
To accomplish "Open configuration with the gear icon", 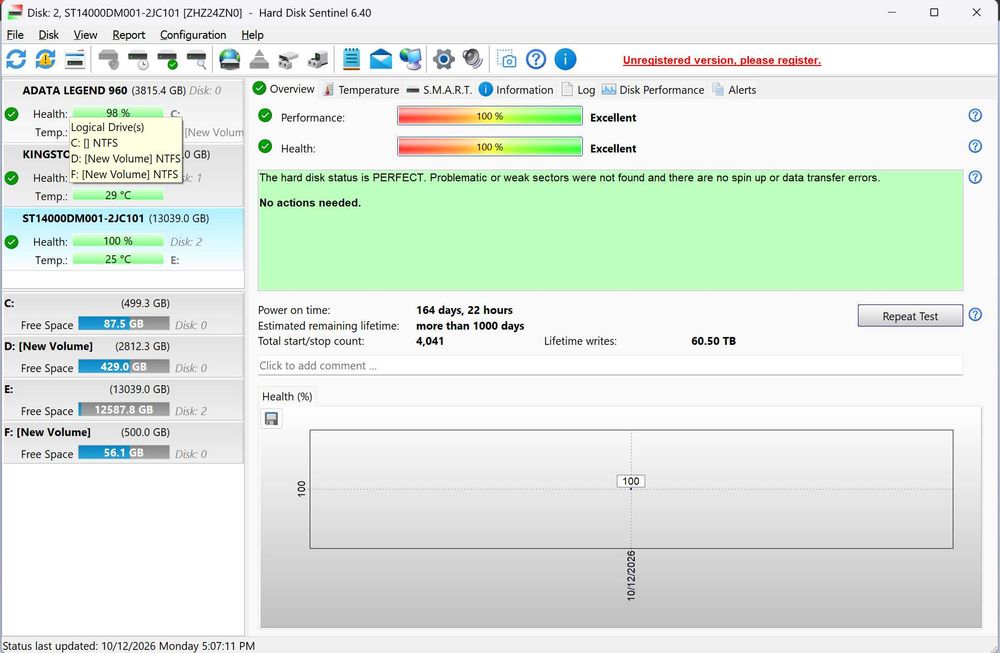I will pos(443,59).
